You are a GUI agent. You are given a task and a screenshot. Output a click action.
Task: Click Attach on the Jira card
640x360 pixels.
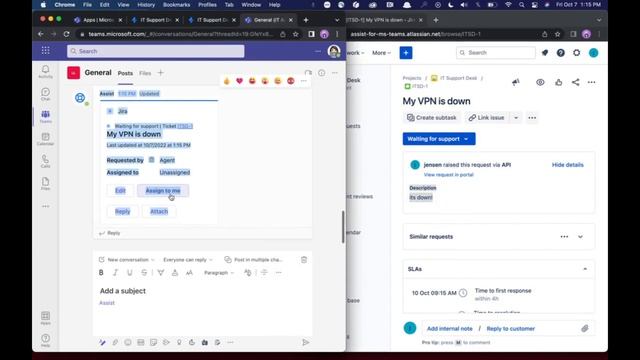159,211
